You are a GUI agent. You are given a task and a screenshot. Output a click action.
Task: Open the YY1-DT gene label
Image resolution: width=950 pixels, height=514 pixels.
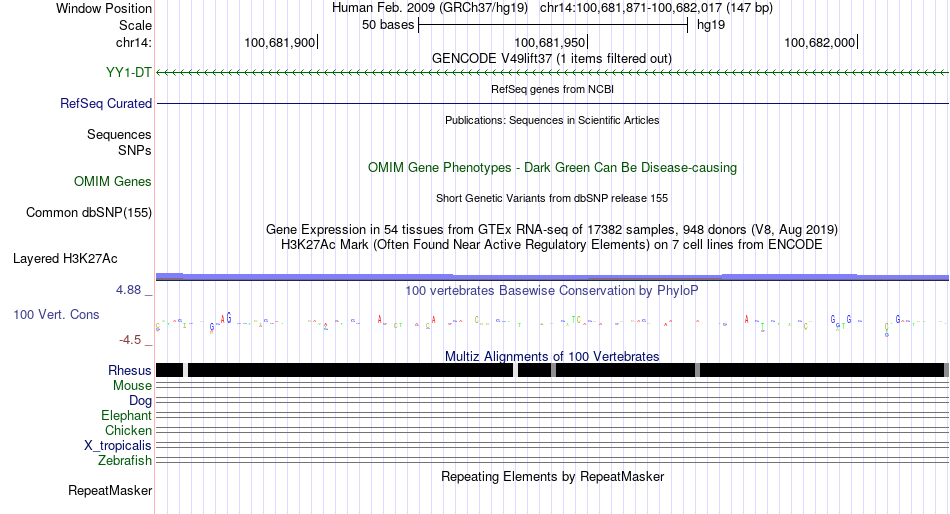[128, 73]
